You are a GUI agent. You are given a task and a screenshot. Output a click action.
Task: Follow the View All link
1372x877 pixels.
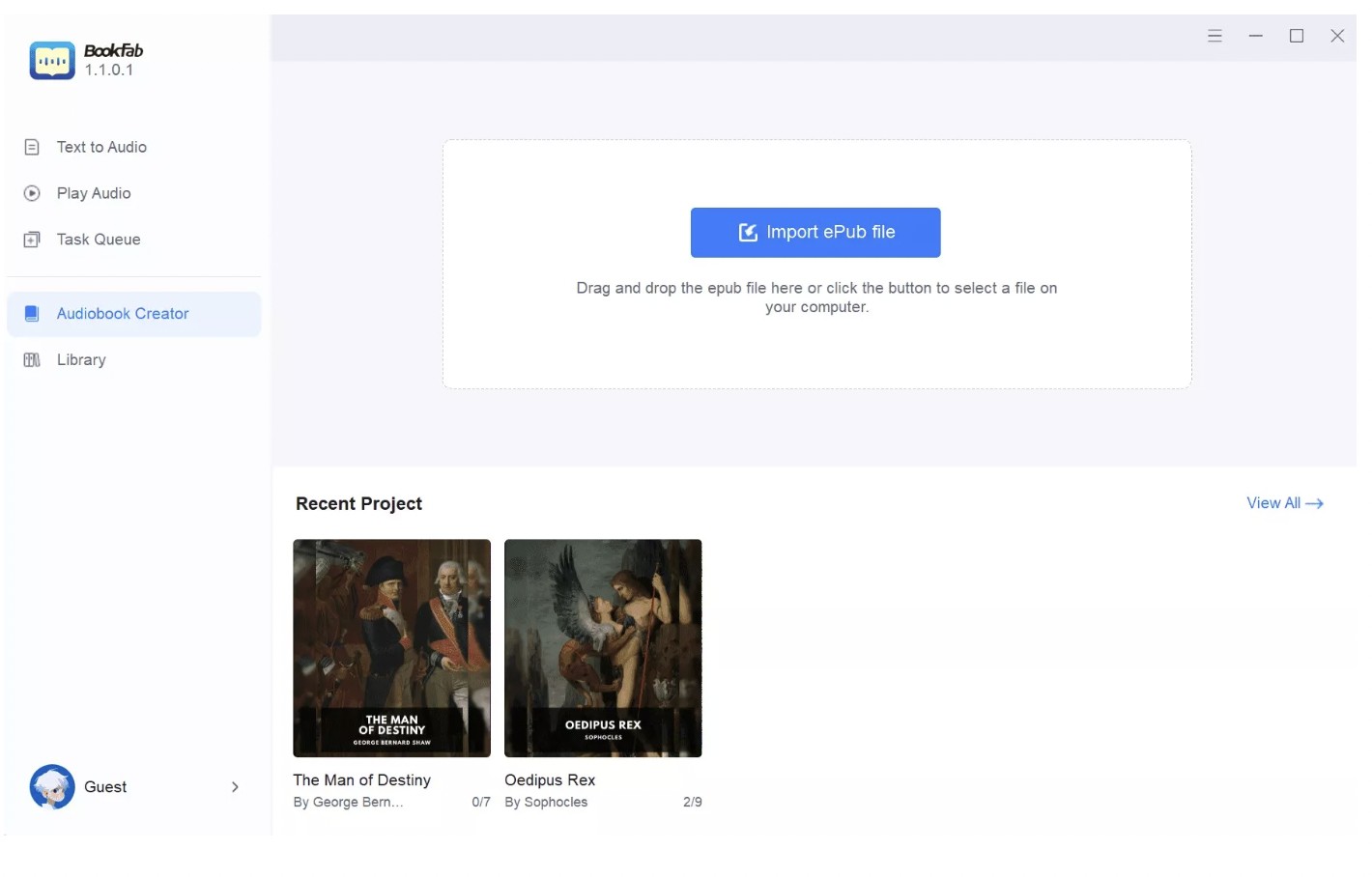(x=1284, y=503)
